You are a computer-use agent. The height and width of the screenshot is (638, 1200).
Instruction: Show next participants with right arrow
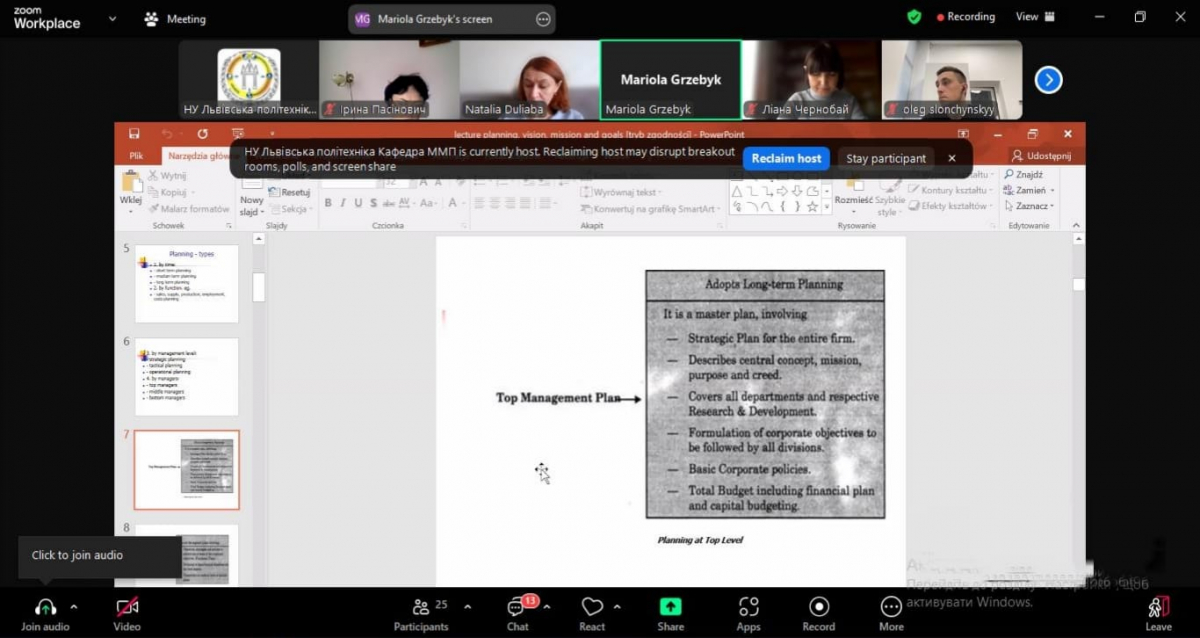click(1048, 80)
